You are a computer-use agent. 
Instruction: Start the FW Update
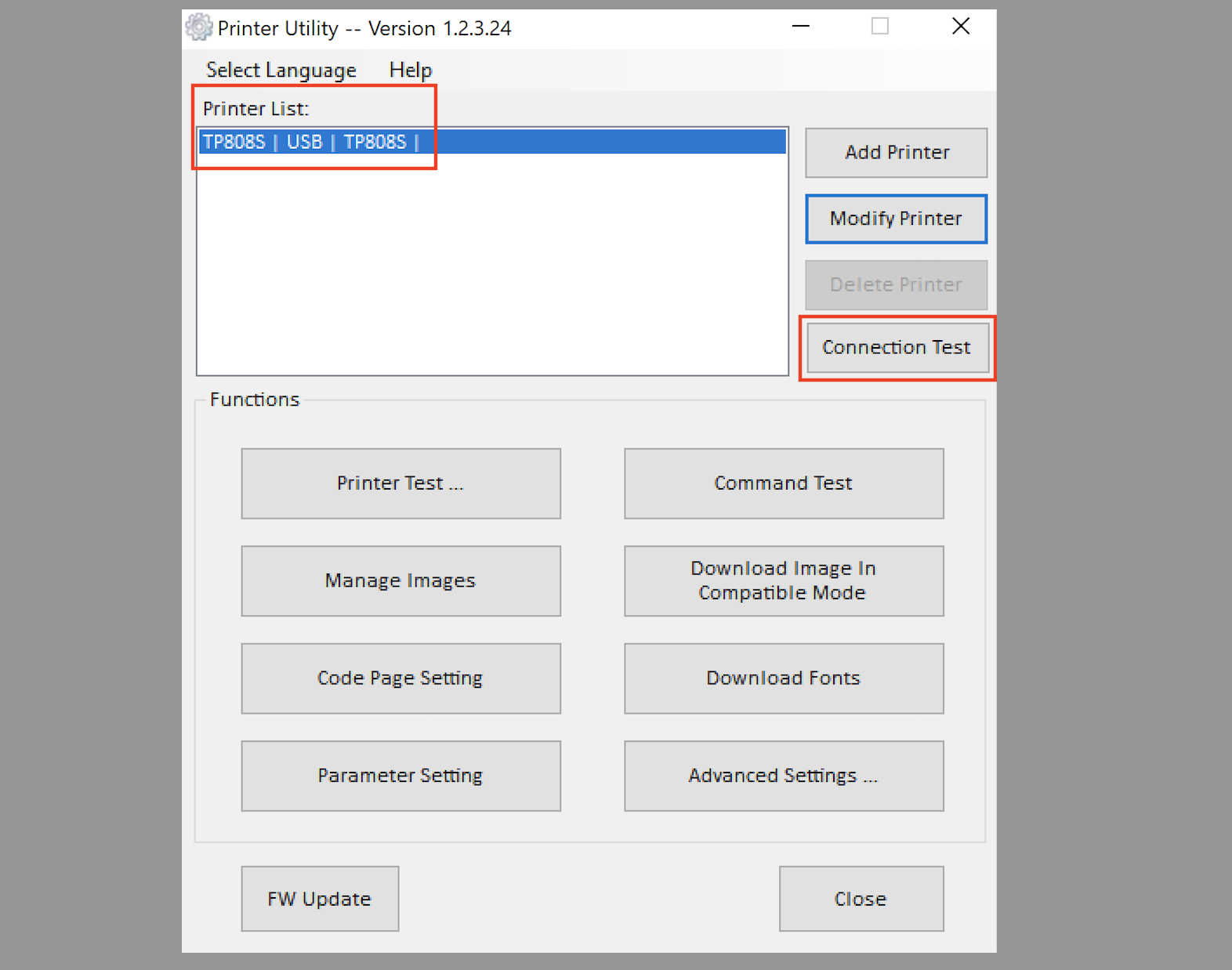(320, 899)
